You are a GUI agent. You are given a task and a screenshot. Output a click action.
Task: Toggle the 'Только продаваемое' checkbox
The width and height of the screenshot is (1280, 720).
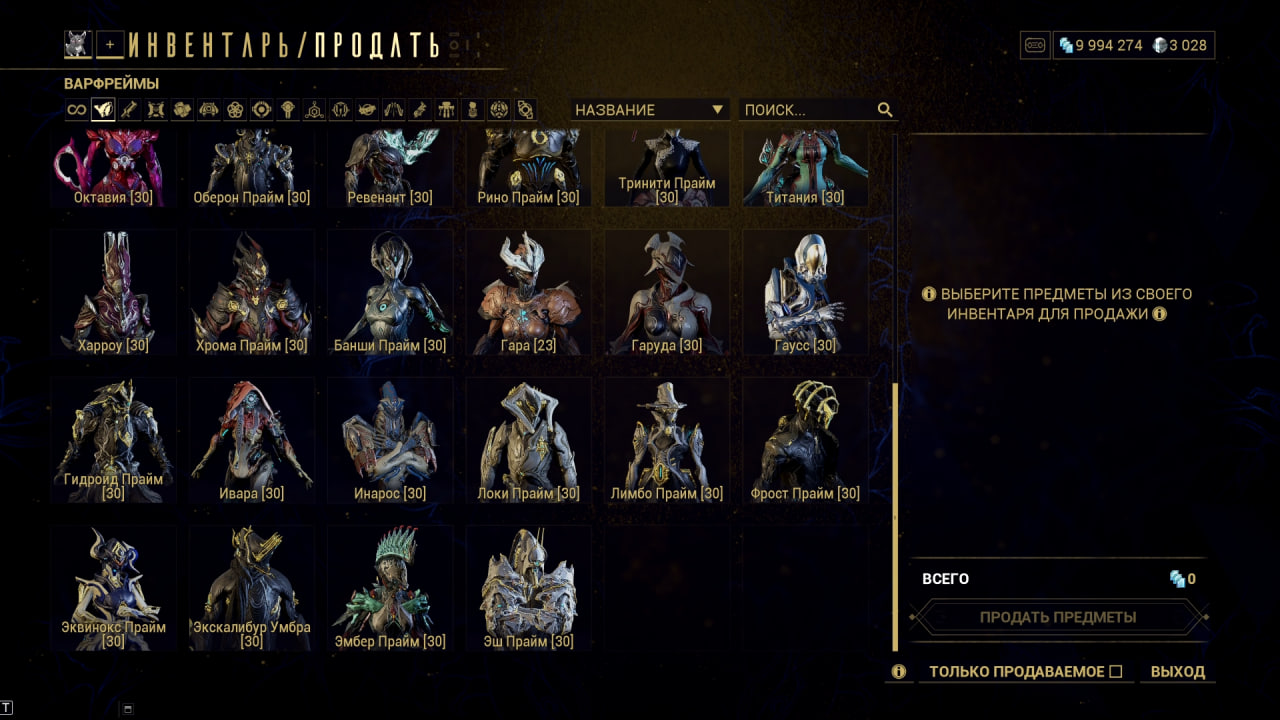pos(1116,672)
